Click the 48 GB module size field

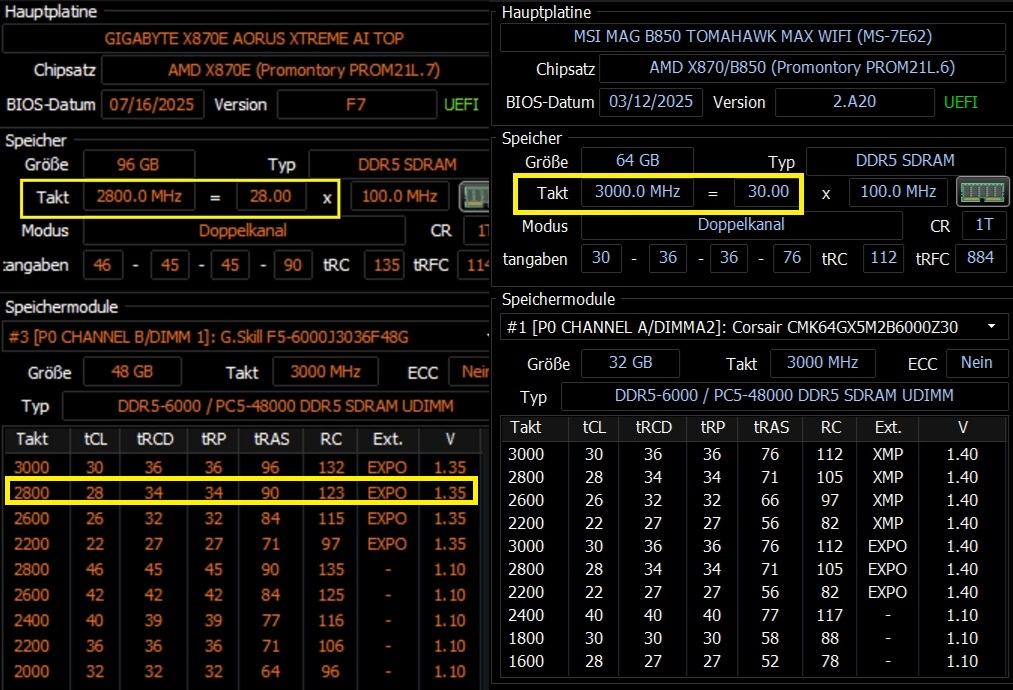tap(132, 371)
